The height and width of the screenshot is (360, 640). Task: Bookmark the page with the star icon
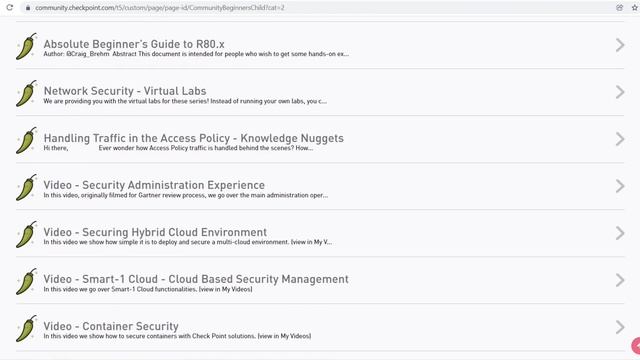[x=635, y=7]
